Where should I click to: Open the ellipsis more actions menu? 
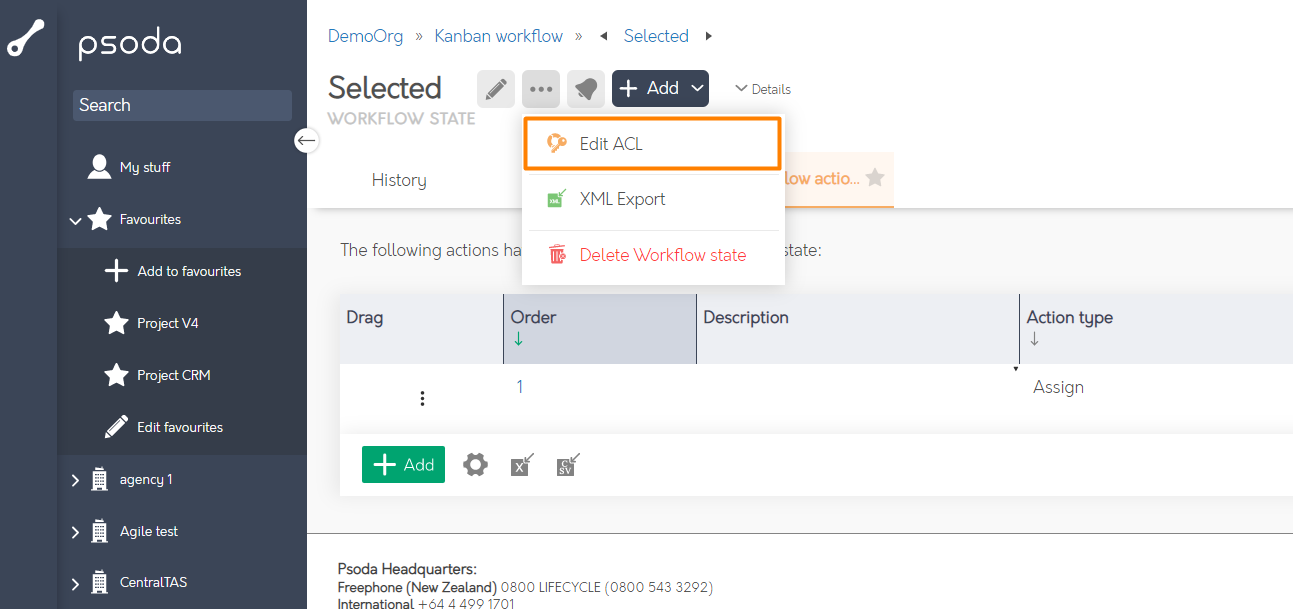coord(541,88)
